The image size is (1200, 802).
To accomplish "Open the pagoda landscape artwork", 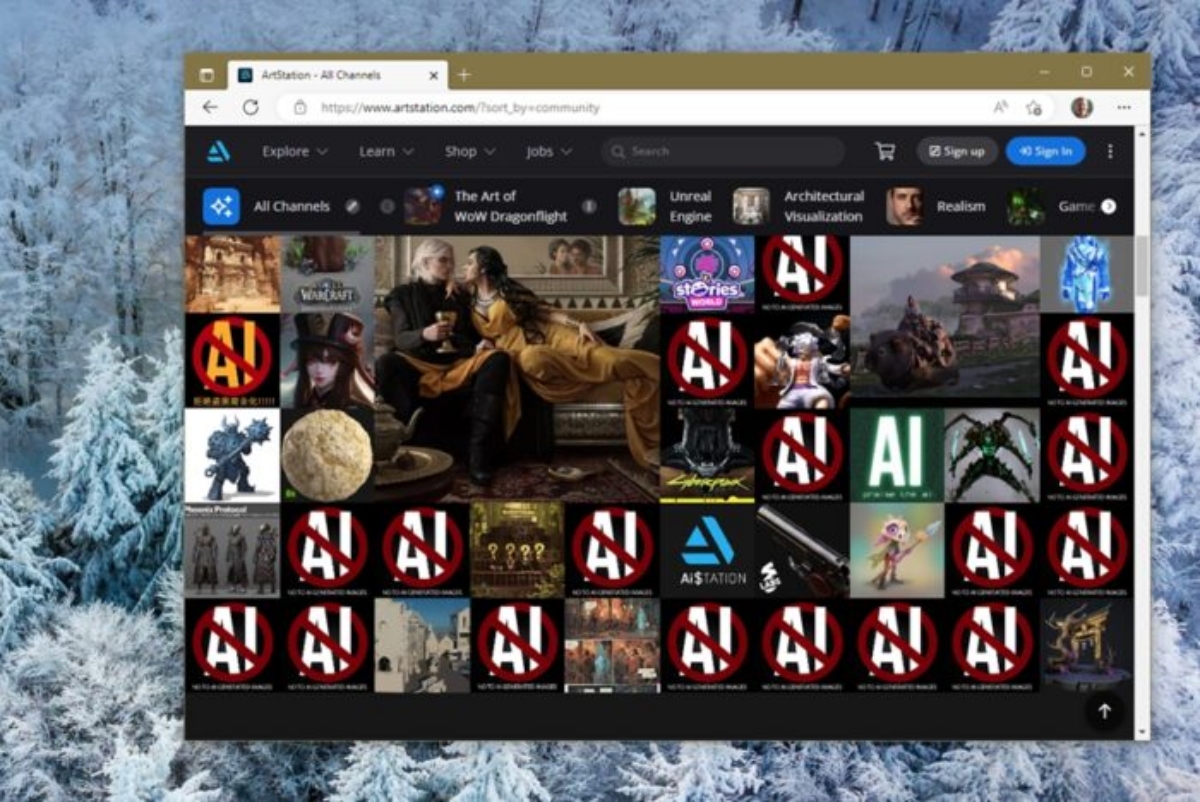I will [x=945, y=316].
